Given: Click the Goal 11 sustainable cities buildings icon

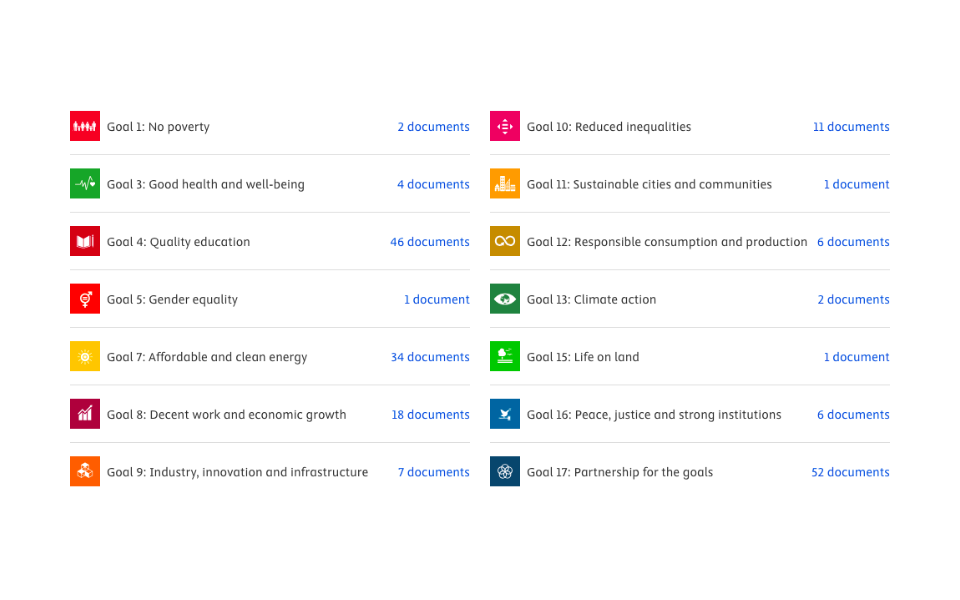Looking at the screenshot, I should click(x=505, y=184).
